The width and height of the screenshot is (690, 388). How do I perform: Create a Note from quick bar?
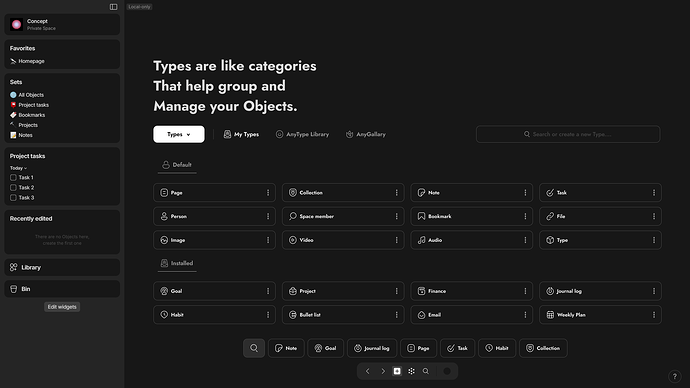286,348
